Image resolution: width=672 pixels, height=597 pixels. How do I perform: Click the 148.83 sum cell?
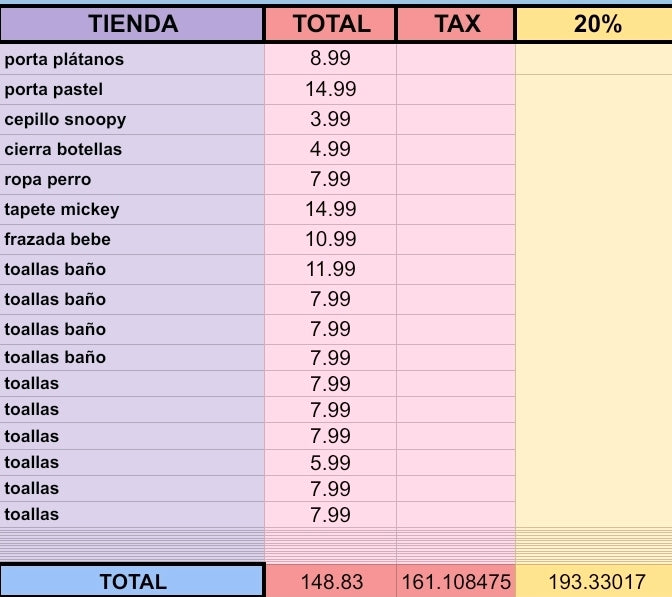pyautogui.click(x=330, y=581)
